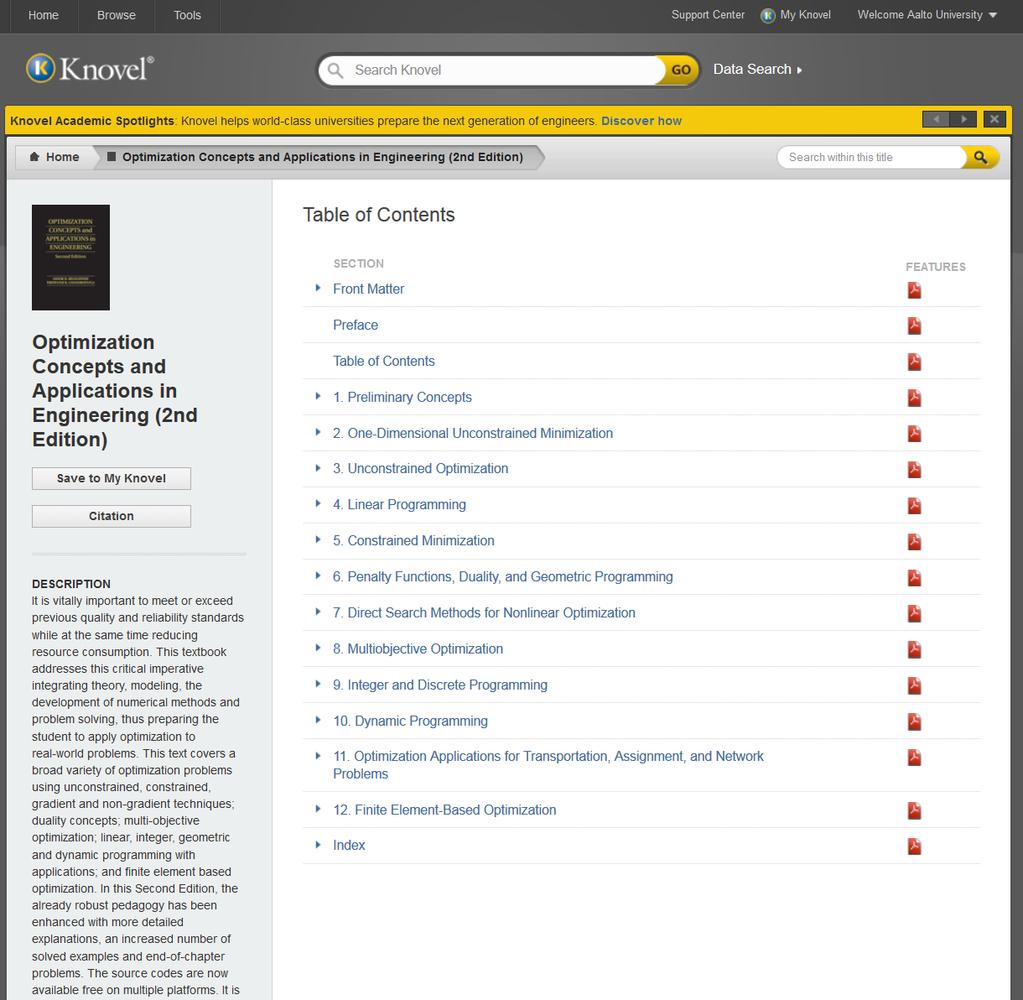Image resolution: width=1023 pixels, height=1000 pixels.
Task: Open PDF for 8. Multiobjective Optimization
Action: [x=914, y=649]
